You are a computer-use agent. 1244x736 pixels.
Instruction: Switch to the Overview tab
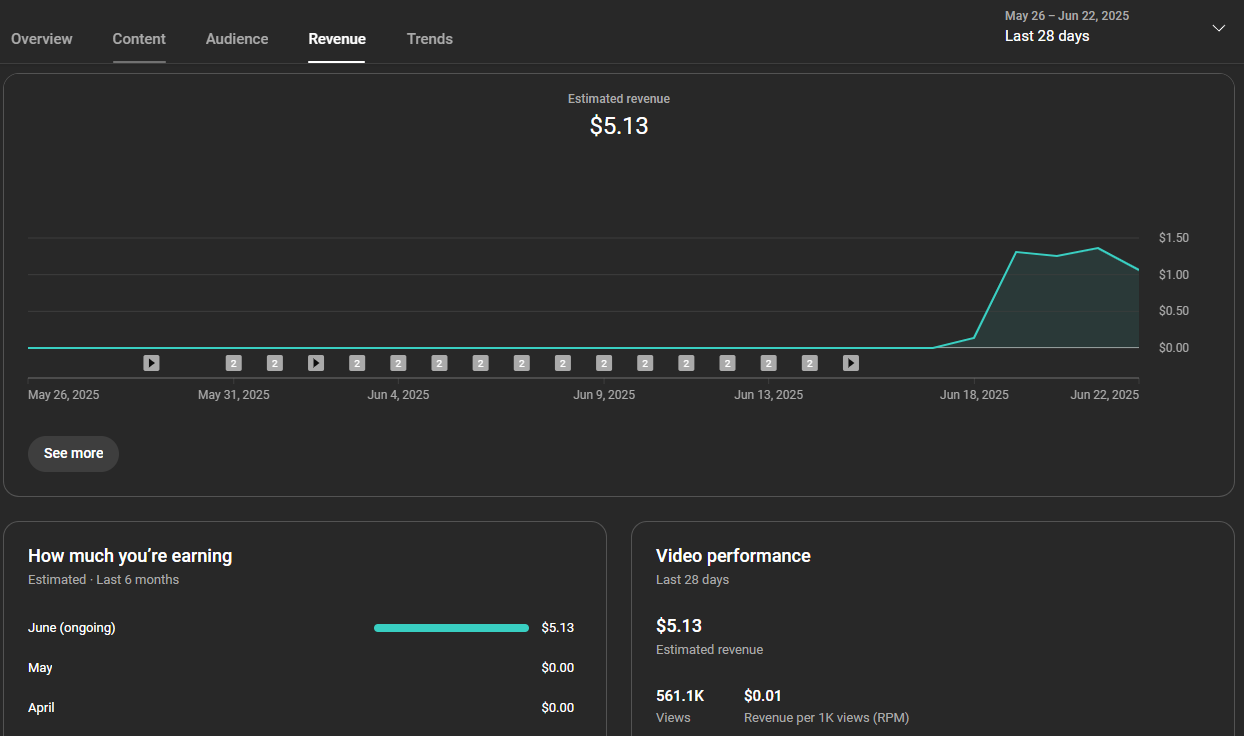tap(42, 39)
